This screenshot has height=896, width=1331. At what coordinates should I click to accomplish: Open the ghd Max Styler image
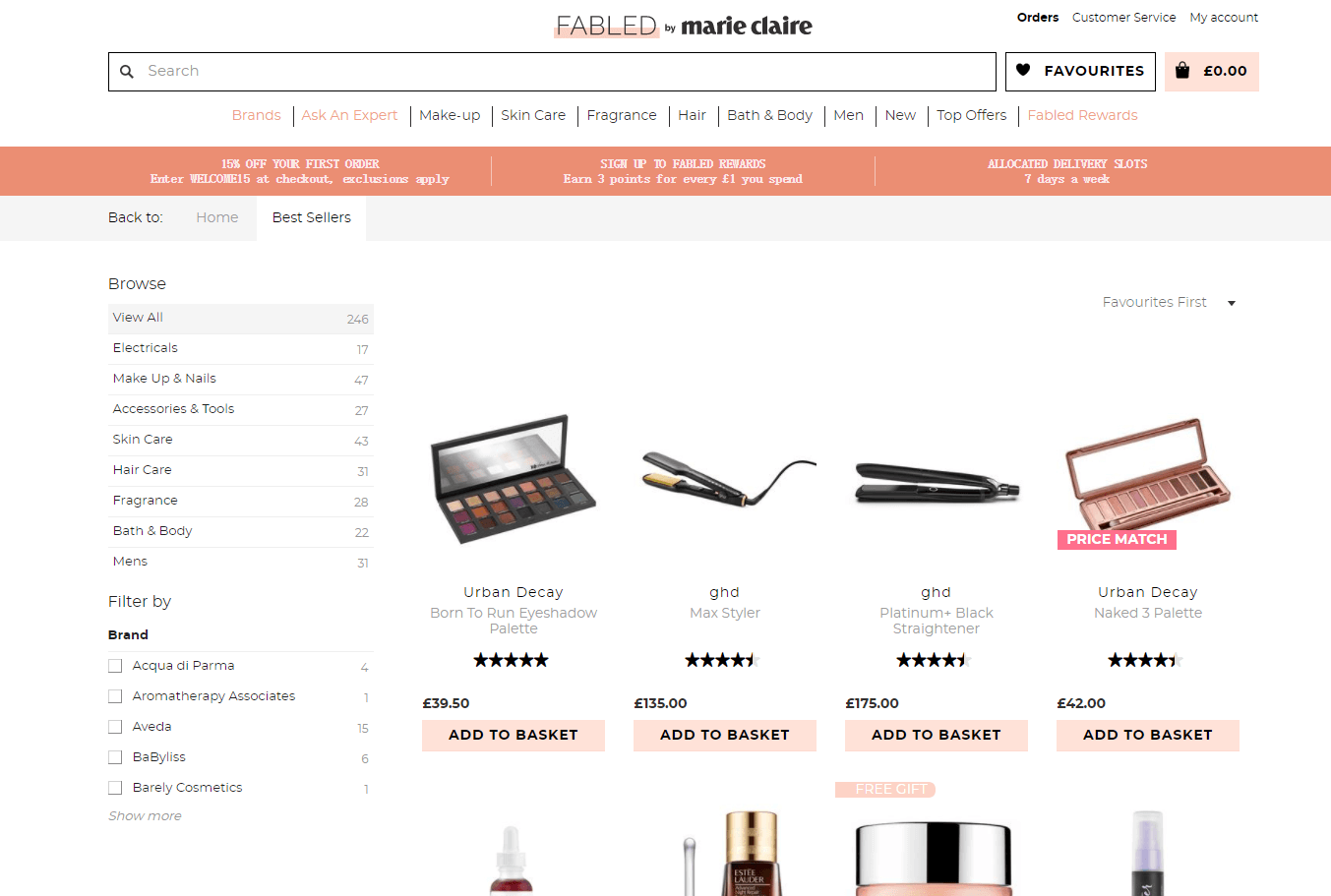pyautogui.click(x=728, y=477)
